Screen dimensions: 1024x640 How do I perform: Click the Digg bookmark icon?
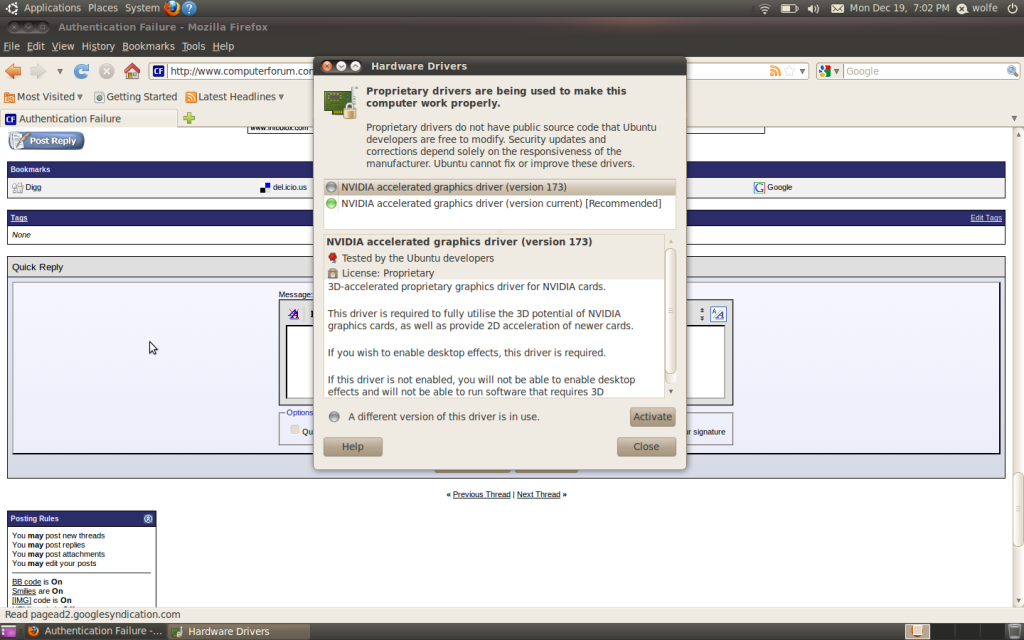tap(17, 187)
